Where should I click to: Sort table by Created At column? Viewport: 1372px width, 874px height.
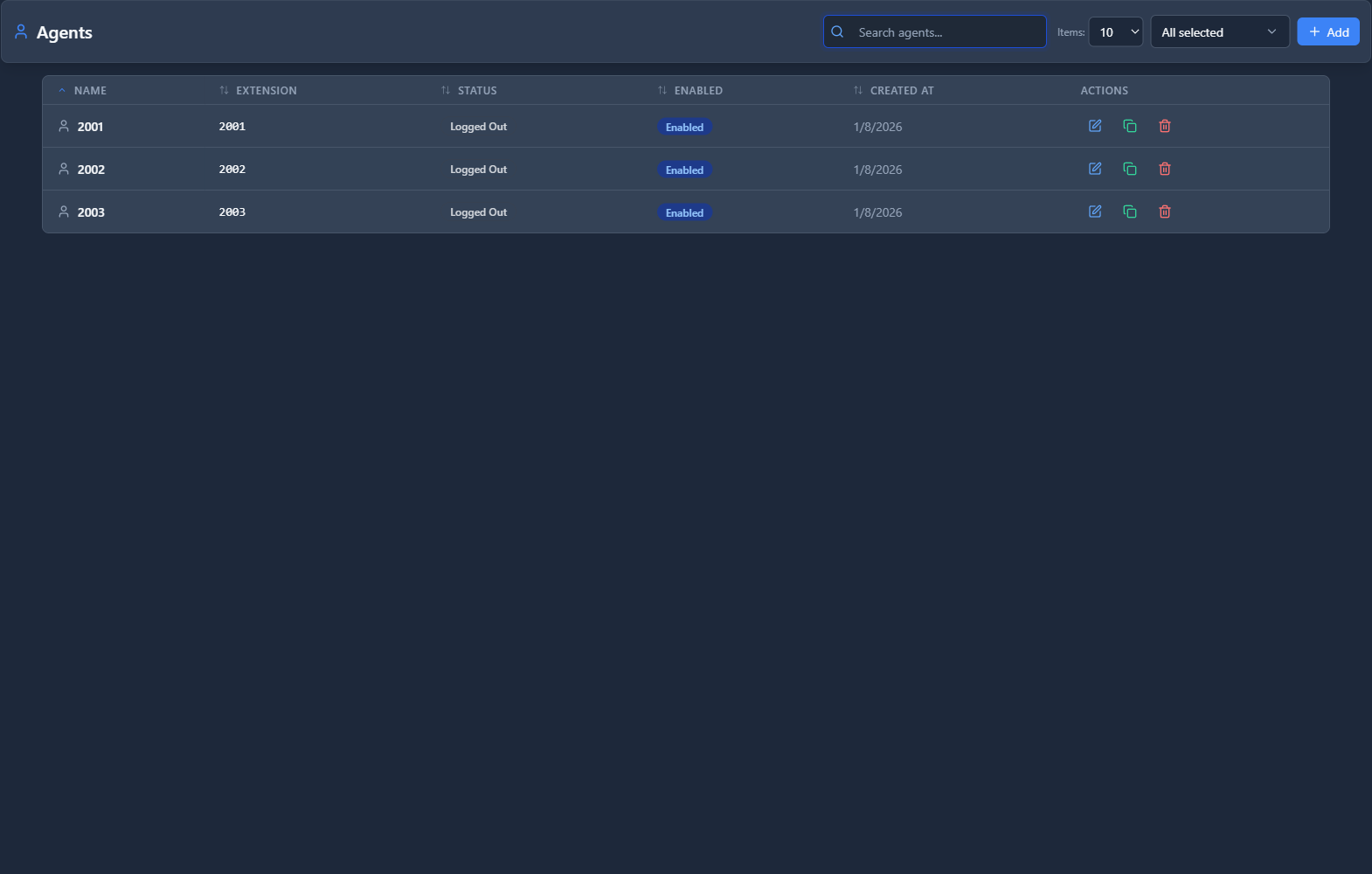point(901,91)
